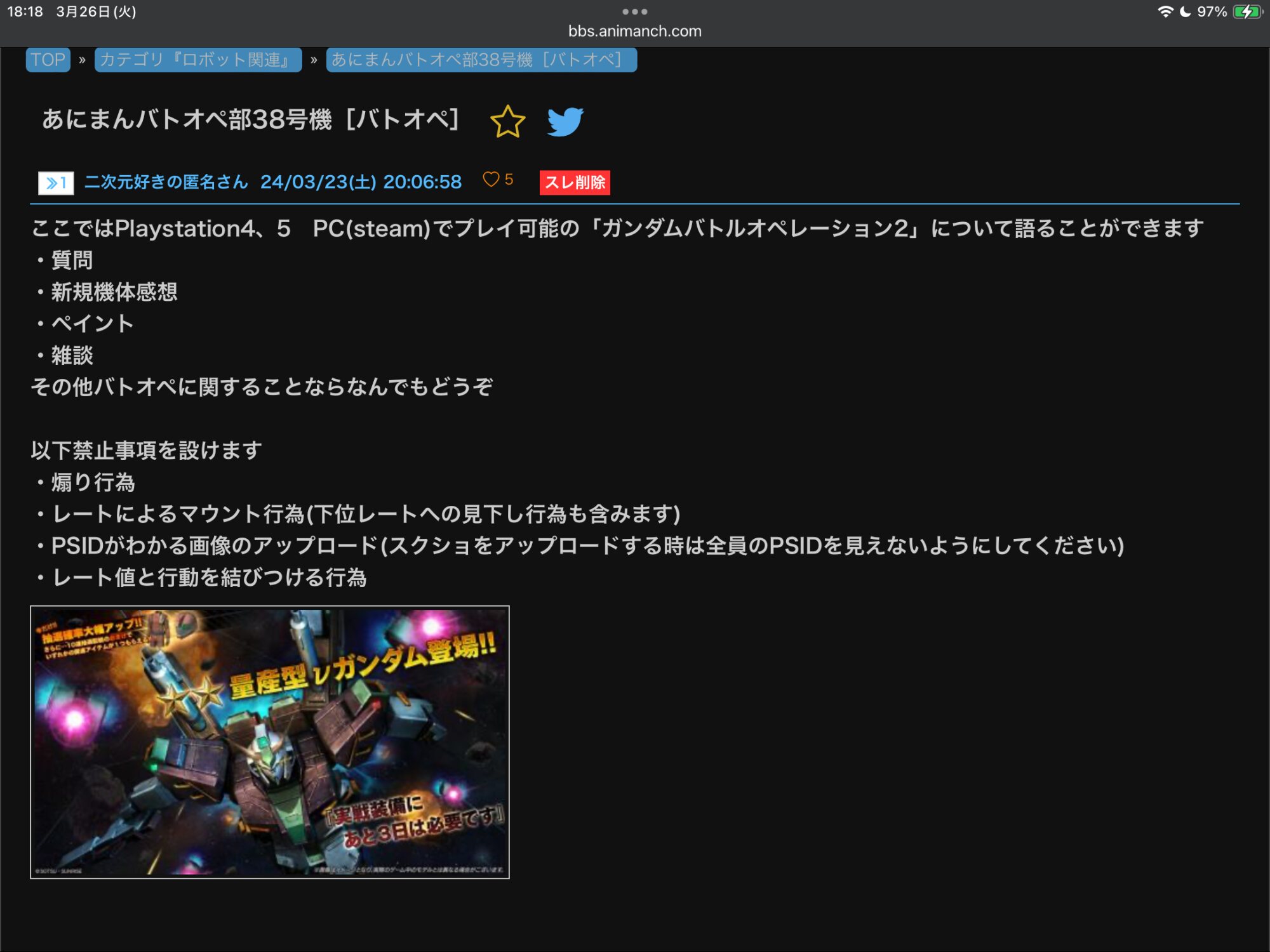Viewport: 1270px width, 952px height.
Task: Click the line ・煽り行為
Action: click(x=84, y=482)
